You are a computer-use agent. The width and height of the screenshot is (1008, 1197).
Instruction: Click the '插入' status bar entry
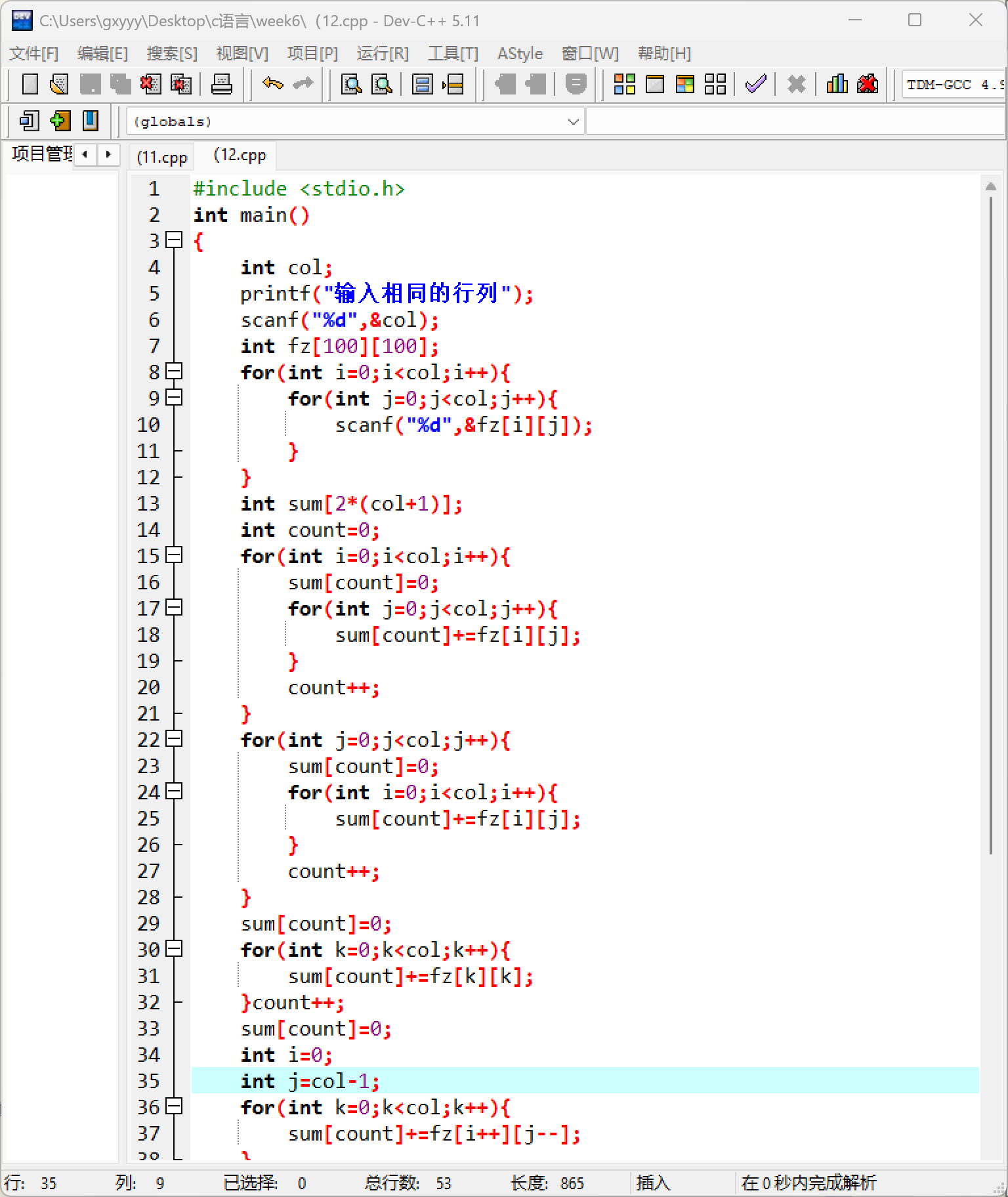[653, 1183]
